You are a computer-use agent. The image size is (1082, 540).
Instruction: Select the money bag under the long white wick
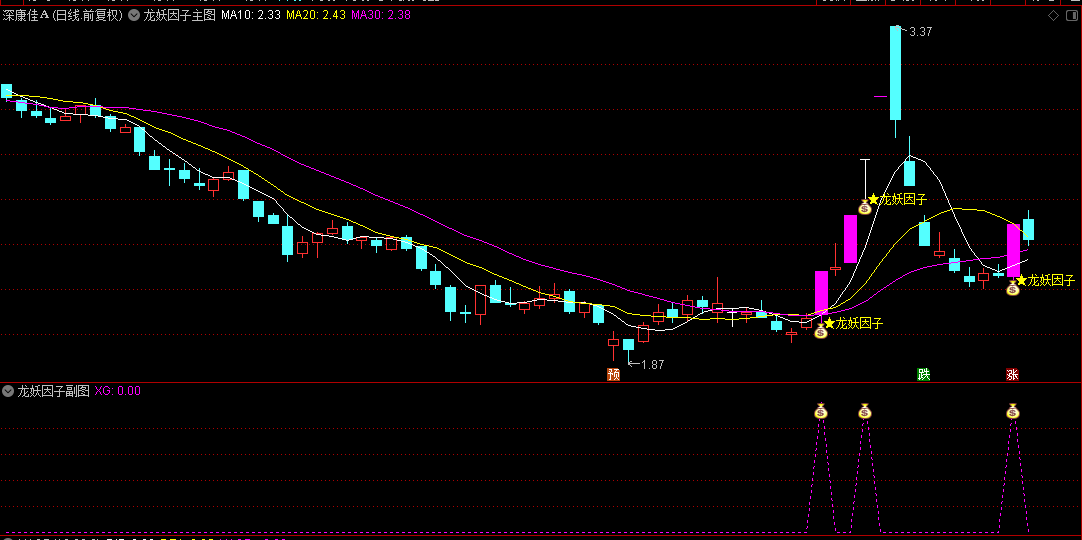[865, 206]
